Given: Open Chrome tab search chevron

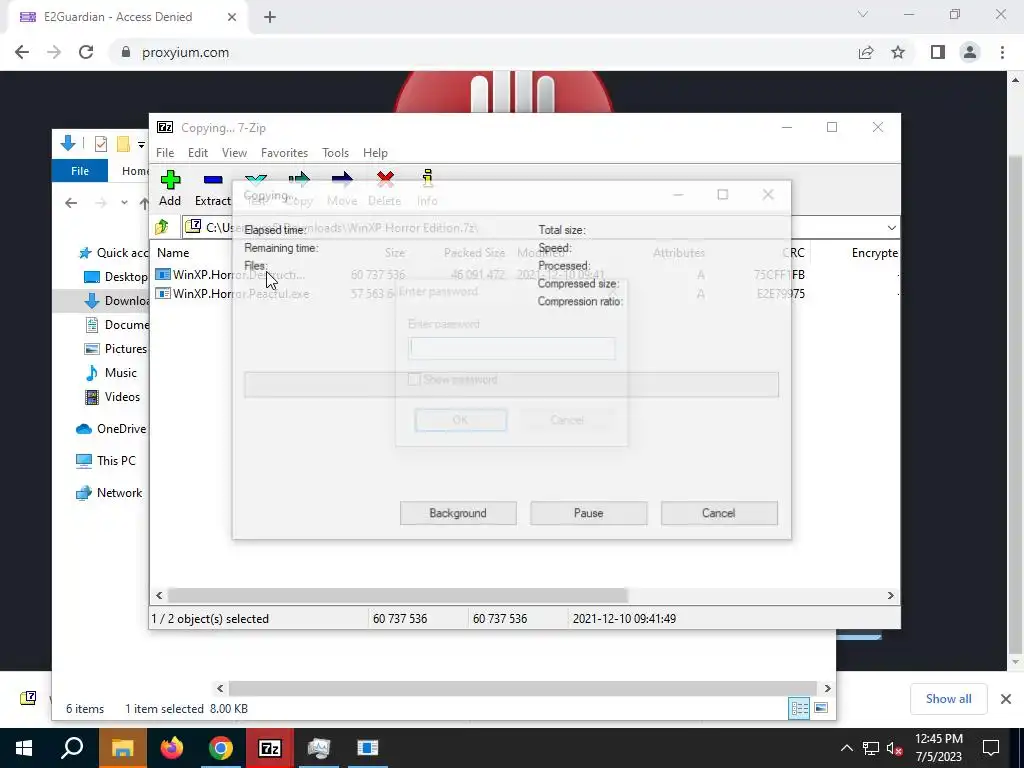Looking at the screenshot, I should coord(863,14).
